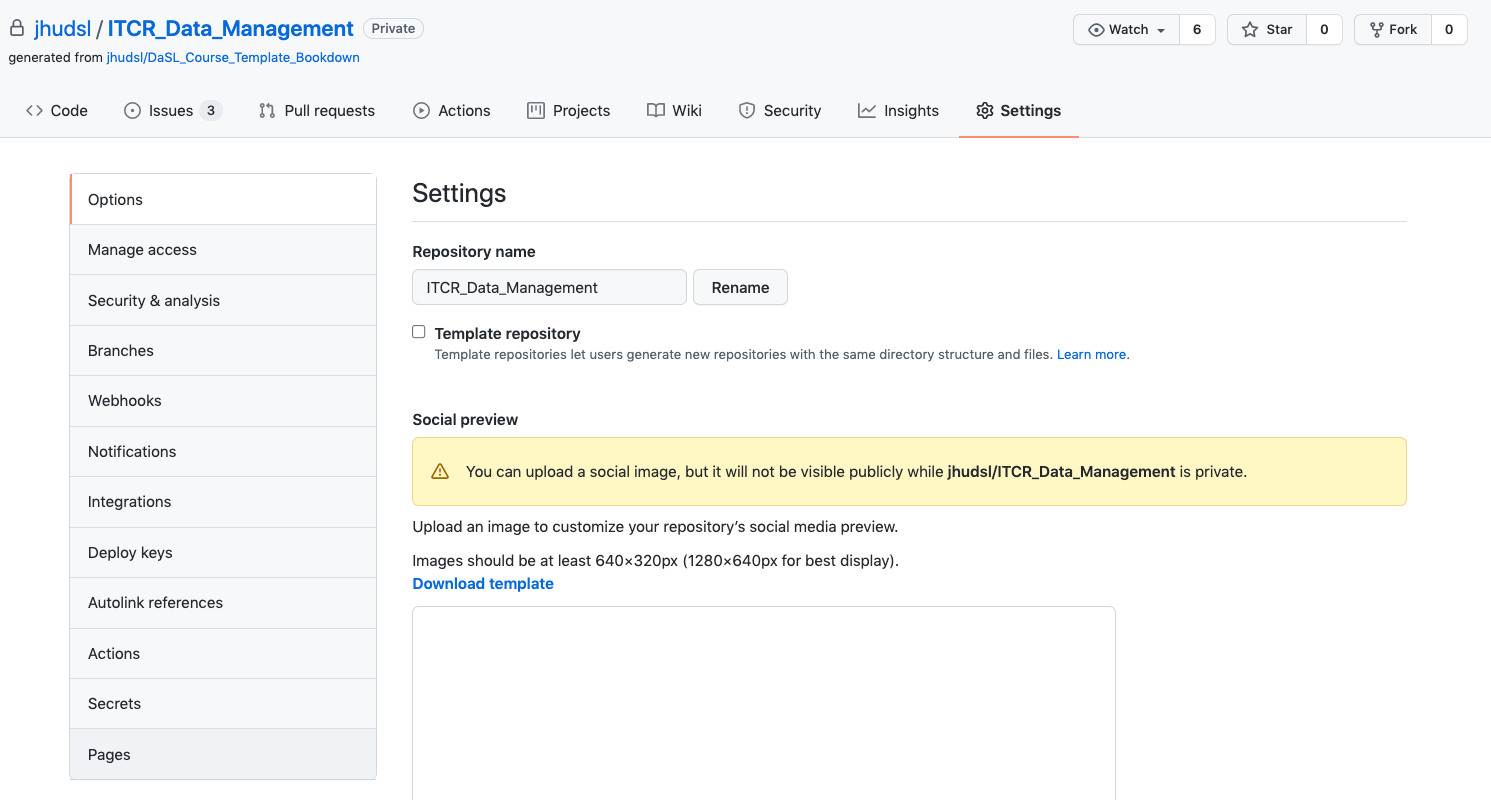Click the Projects tab board icon

click(x=536, y=111)
